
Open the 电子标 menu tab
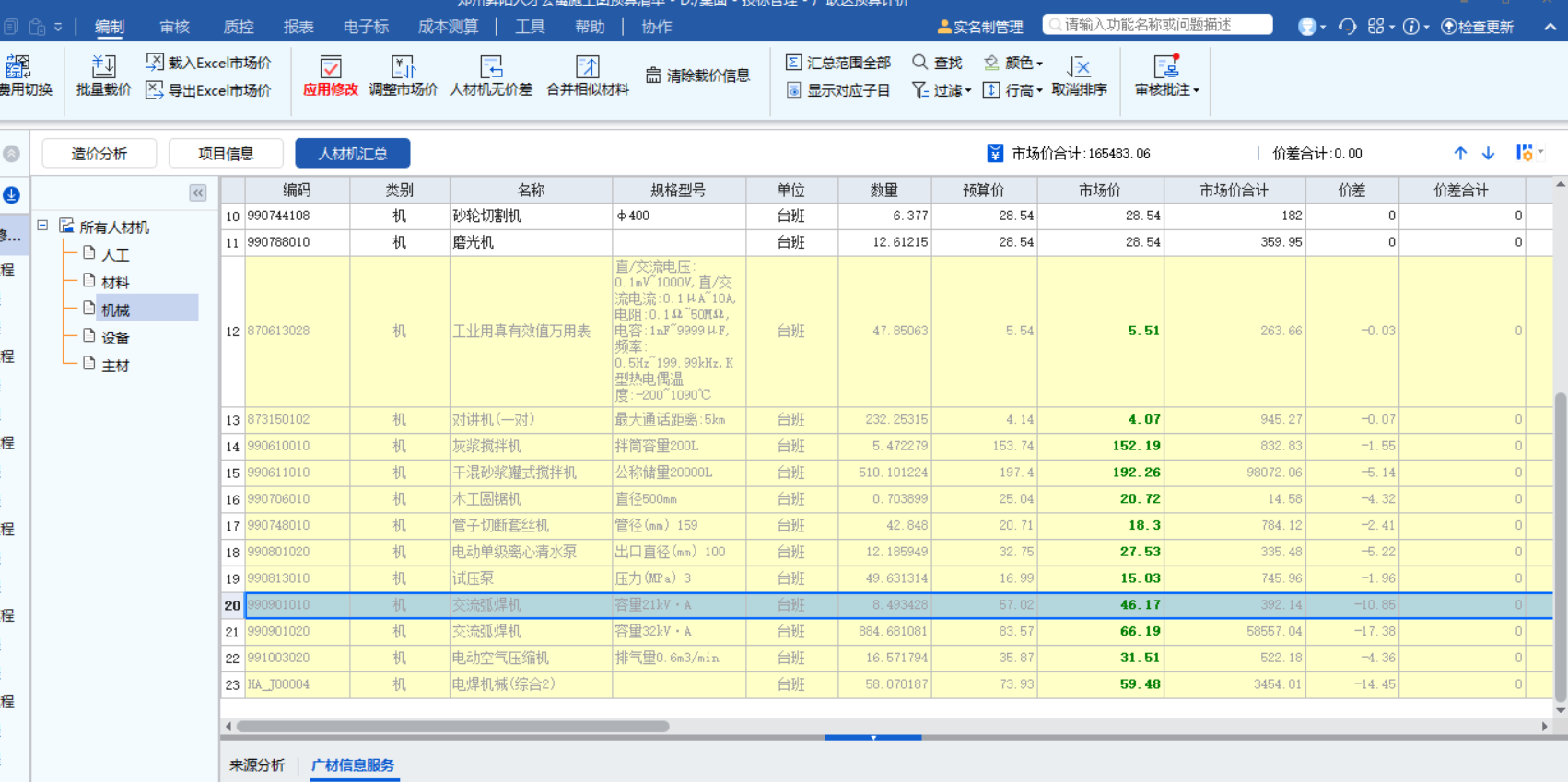coord(366,27)
